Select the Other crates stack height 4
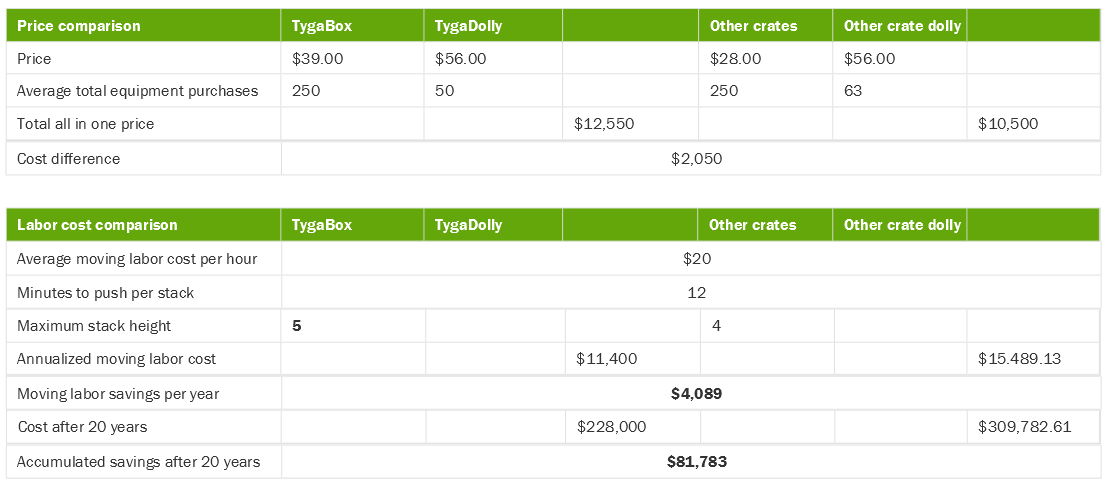Screen dimensions: 1107x487 (x=716, y=327)
